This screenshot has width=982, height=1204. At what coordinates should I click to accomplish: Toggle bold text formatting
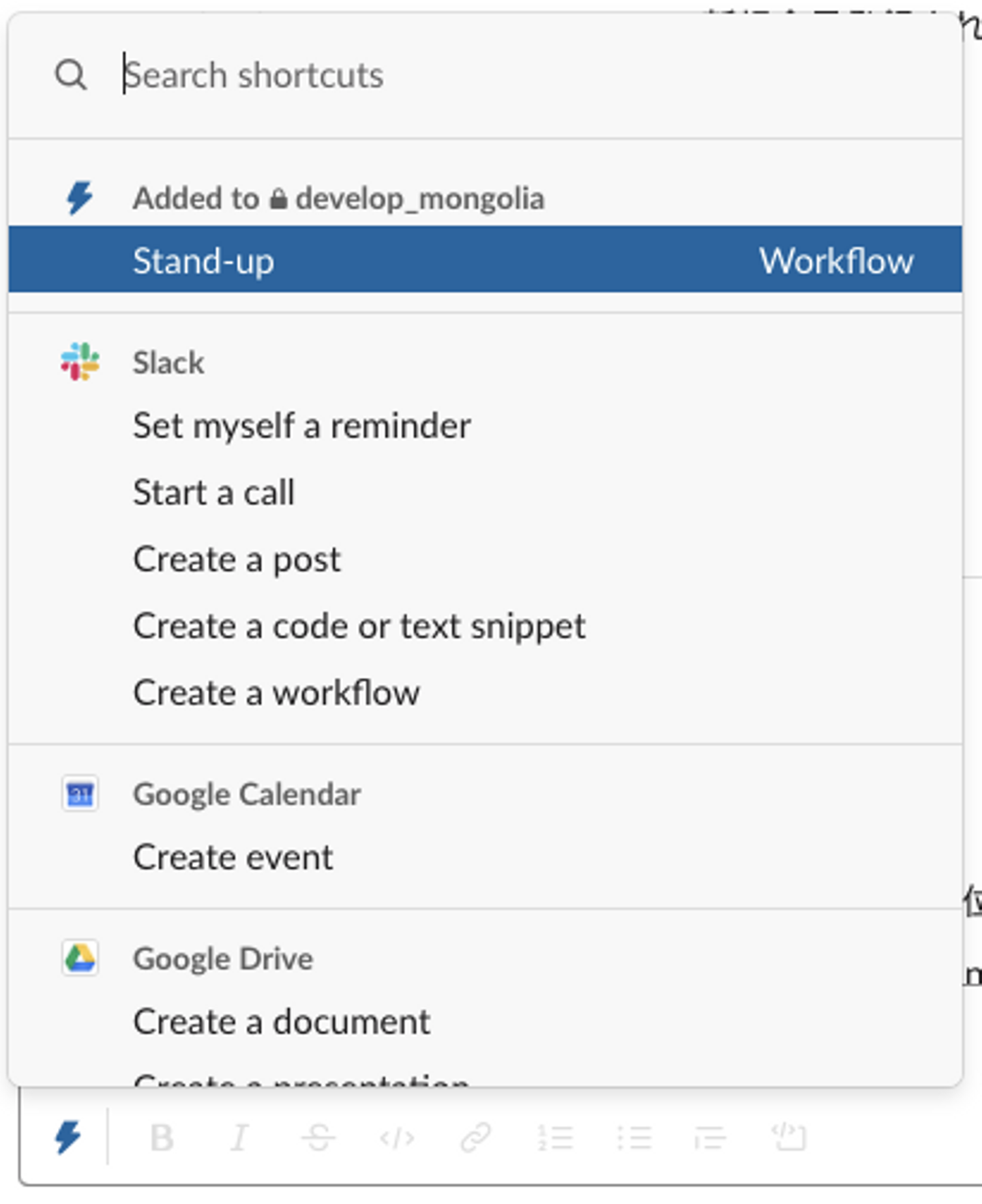162,1137
